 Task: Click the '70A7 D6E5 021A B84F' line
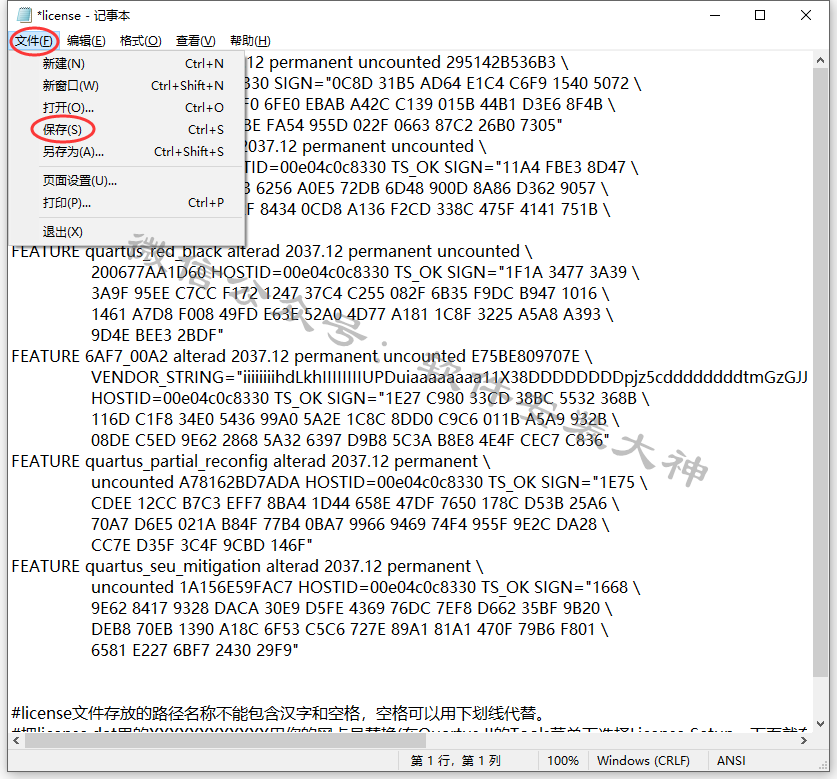[x=350, y=524]
